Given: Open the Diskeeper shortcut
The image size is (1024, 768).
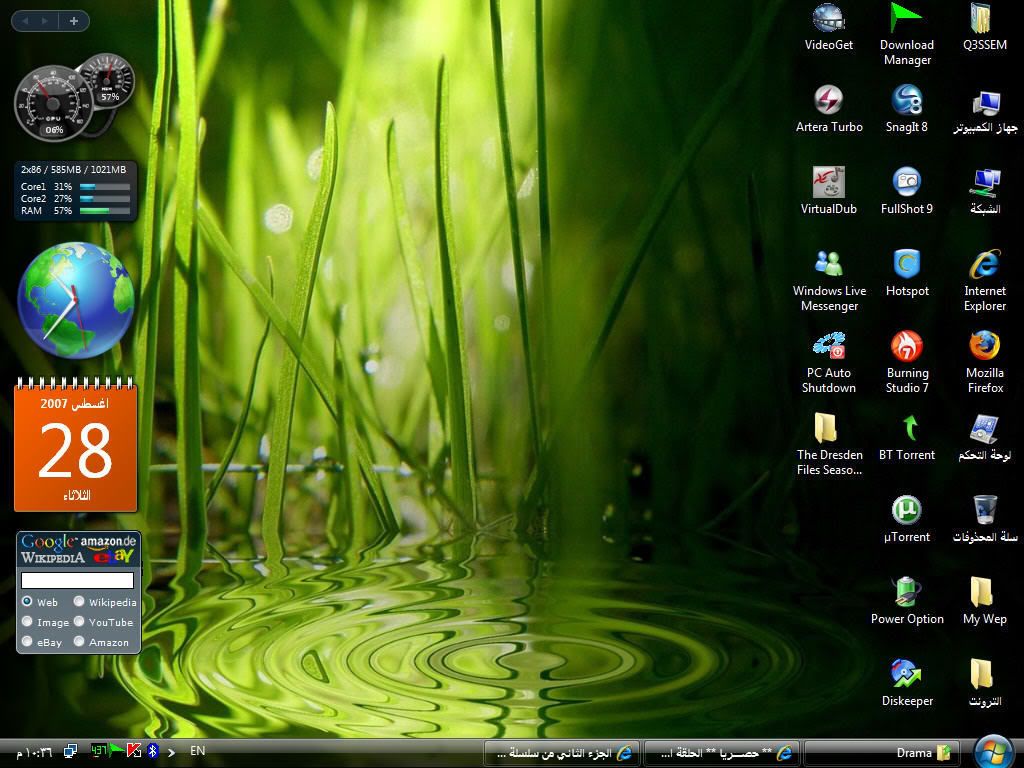Looking at the screenshot, I should (x=906, y=675).
